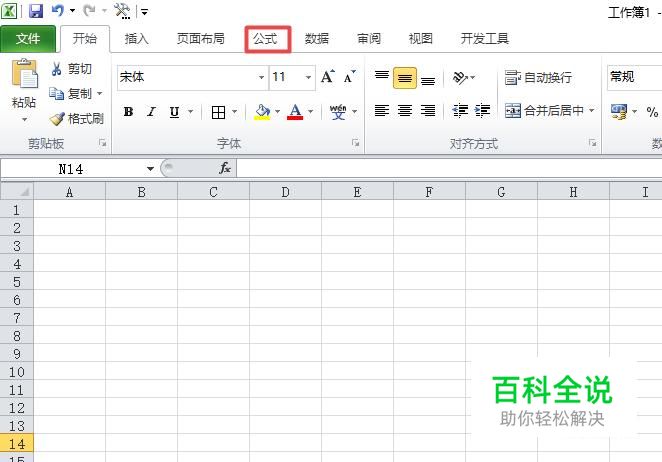
Task: Toggle Underline formatting
Action: pyautogui.click(x=174, y=112)
